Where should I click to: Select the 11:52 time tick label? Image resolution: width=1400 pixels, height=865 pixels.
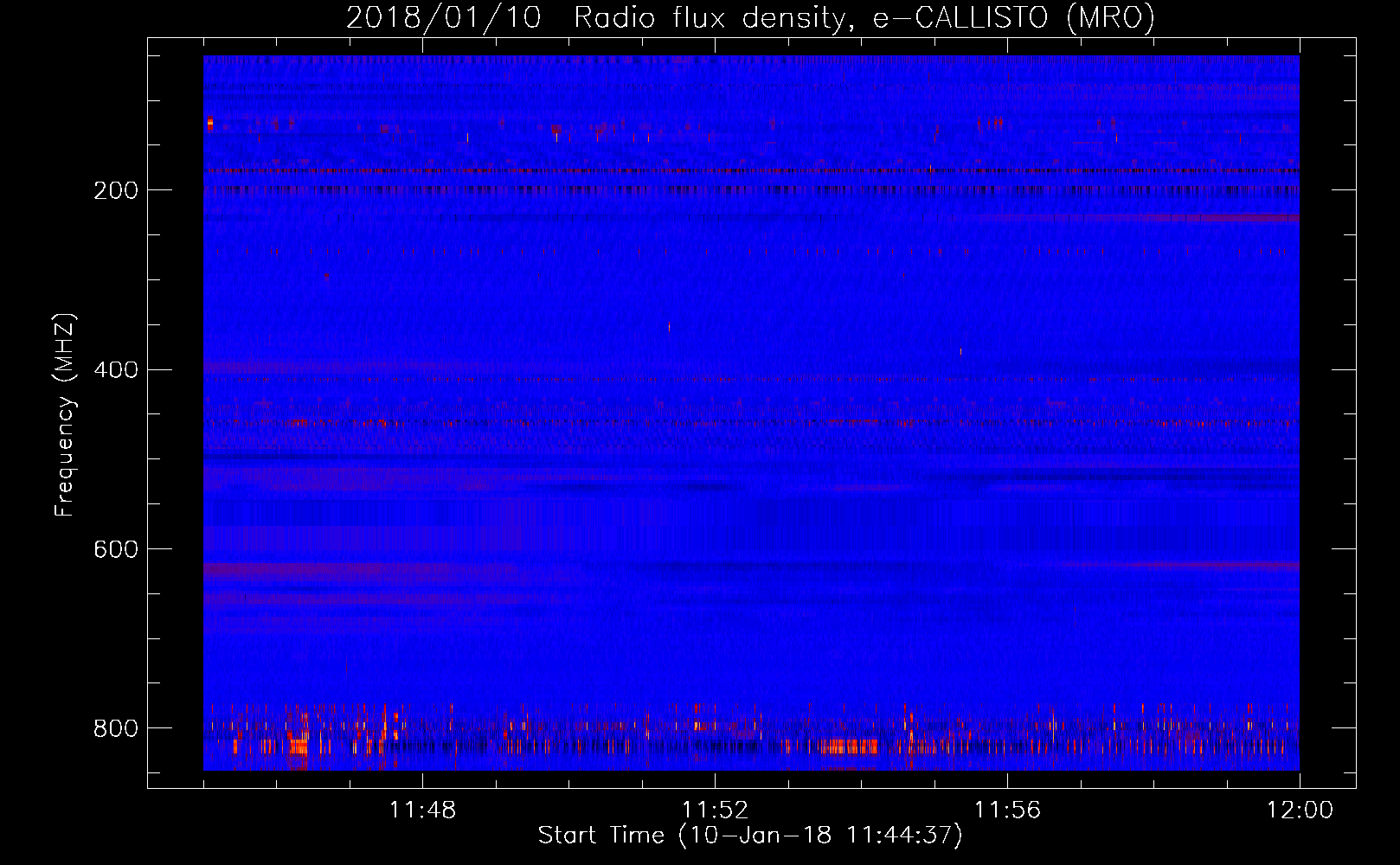click(715, 811)
